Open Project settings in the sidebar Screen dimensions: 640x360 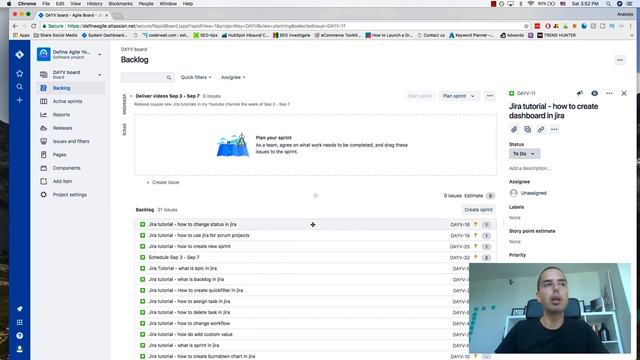(70, 195)
